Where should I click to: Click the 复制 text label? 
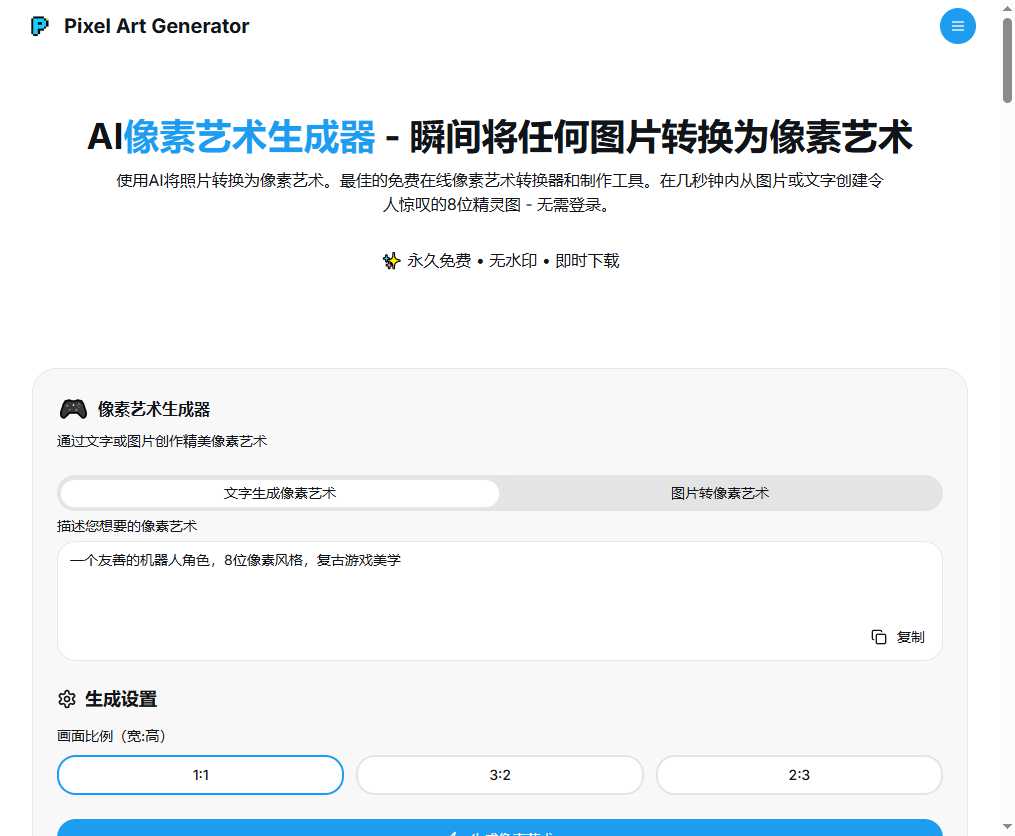click(910, 637)
